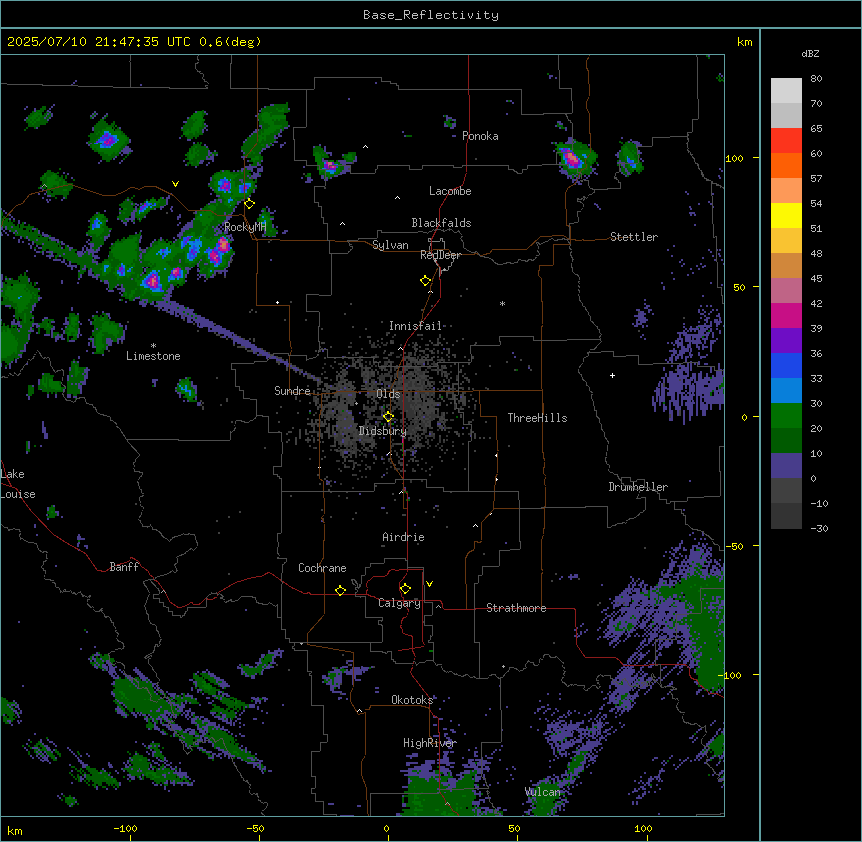Select the dark green 10-20 dBZ swatch
Image resolution: width=862 pixels, height=842 pixels.
click(x=786, y=441)
